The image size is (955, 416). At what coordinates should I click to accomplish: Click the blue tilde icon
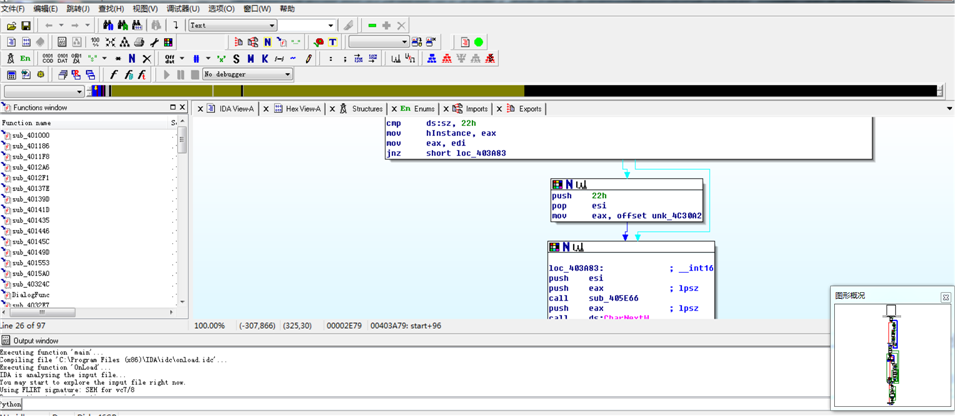[x=293, y=58]
